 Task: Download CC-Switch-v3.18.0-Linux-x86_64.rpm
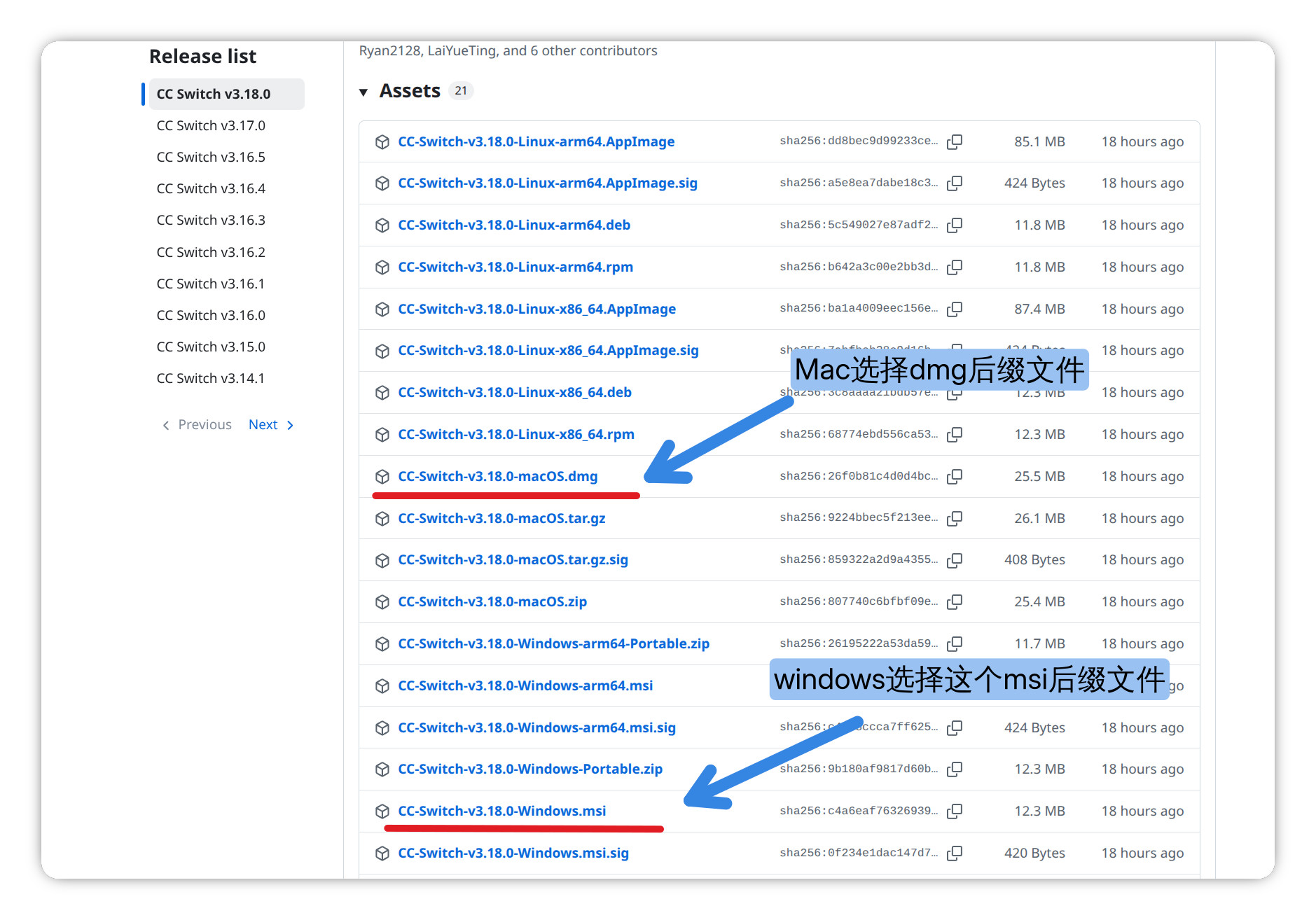516,434
